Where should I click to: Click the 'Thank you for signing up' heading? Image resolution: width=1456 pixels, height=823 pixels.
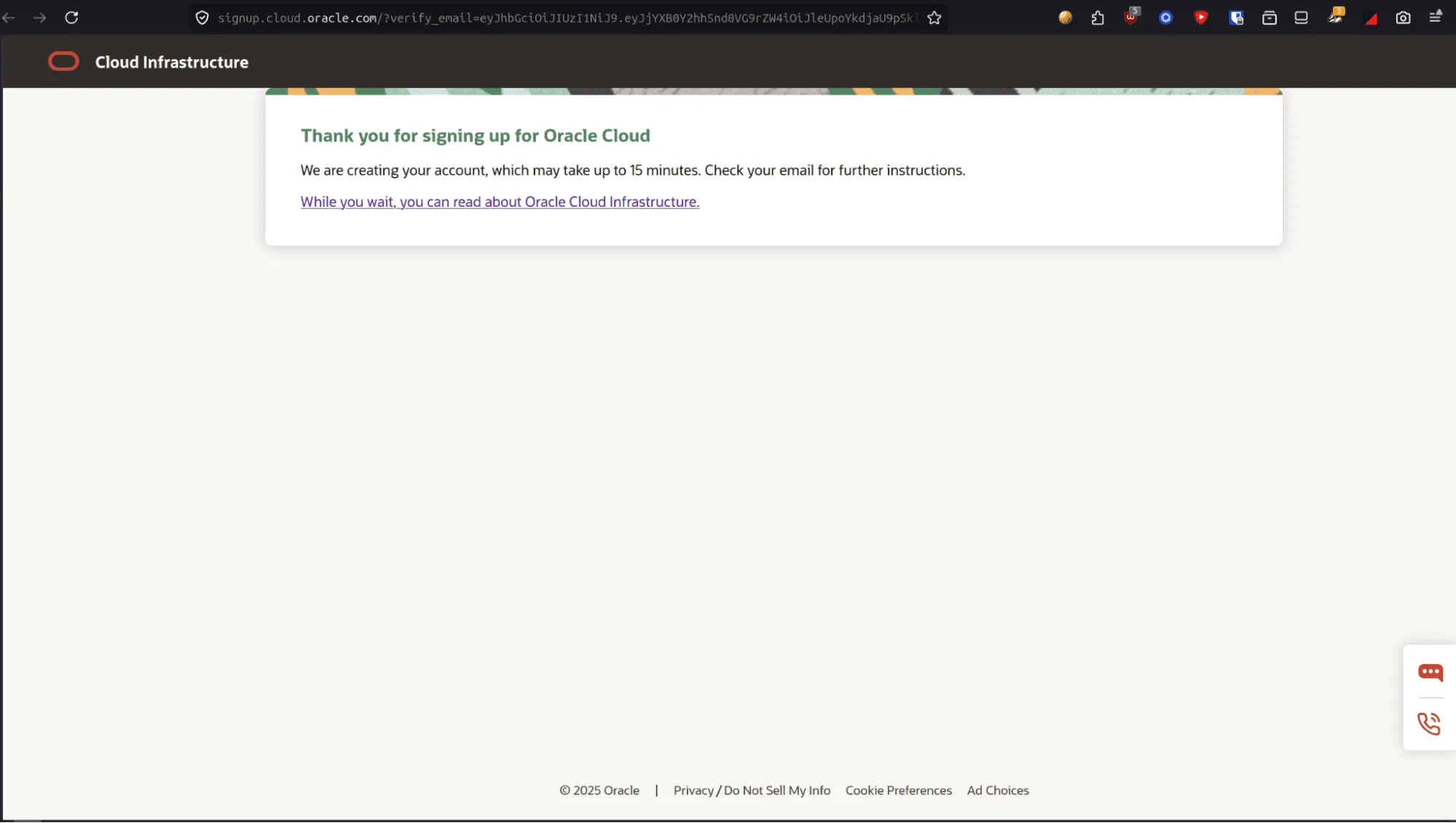476,135
